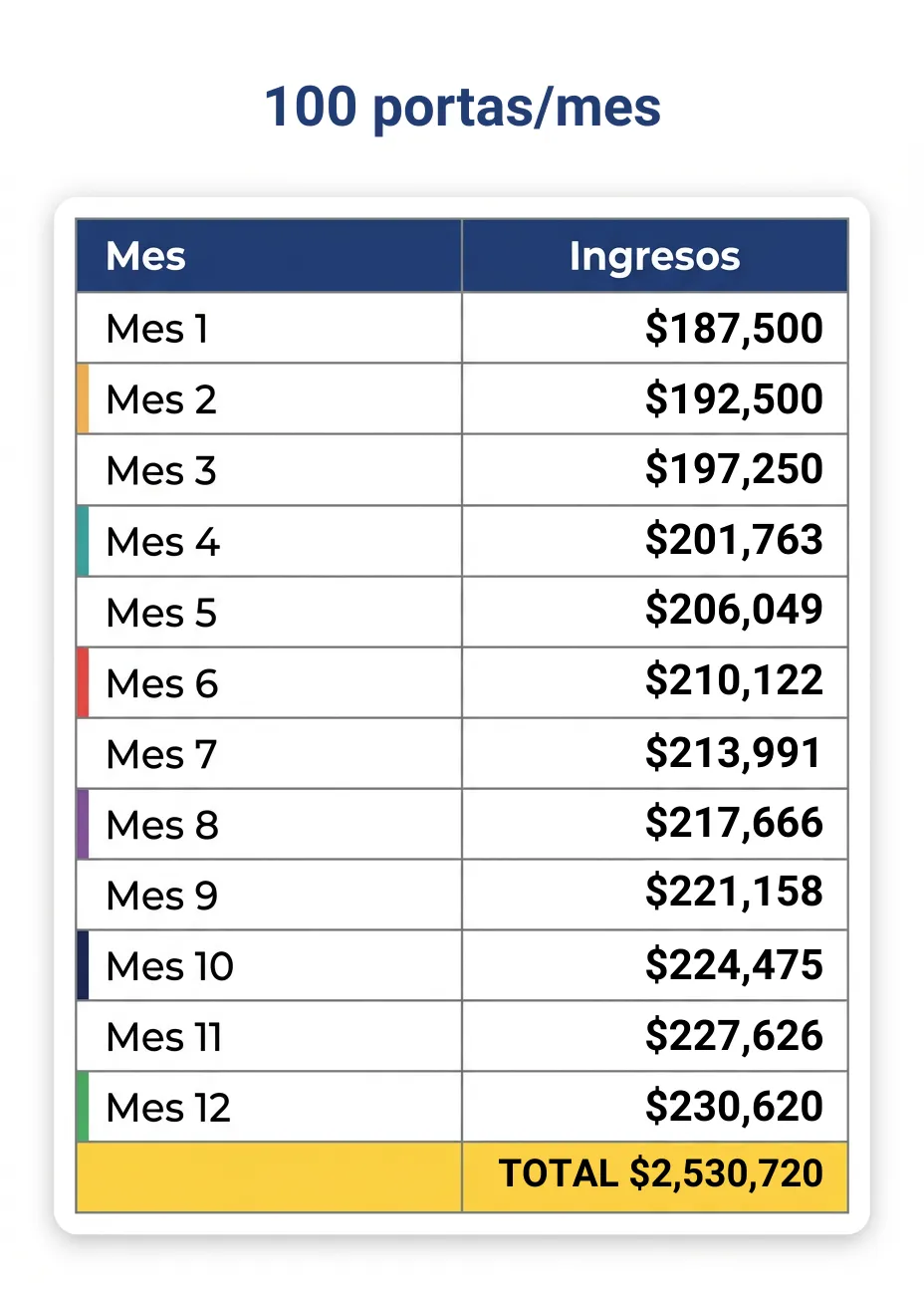Click the Mes 5 row label
This screenshot has width=924, height=1295.
pos(161,612)
